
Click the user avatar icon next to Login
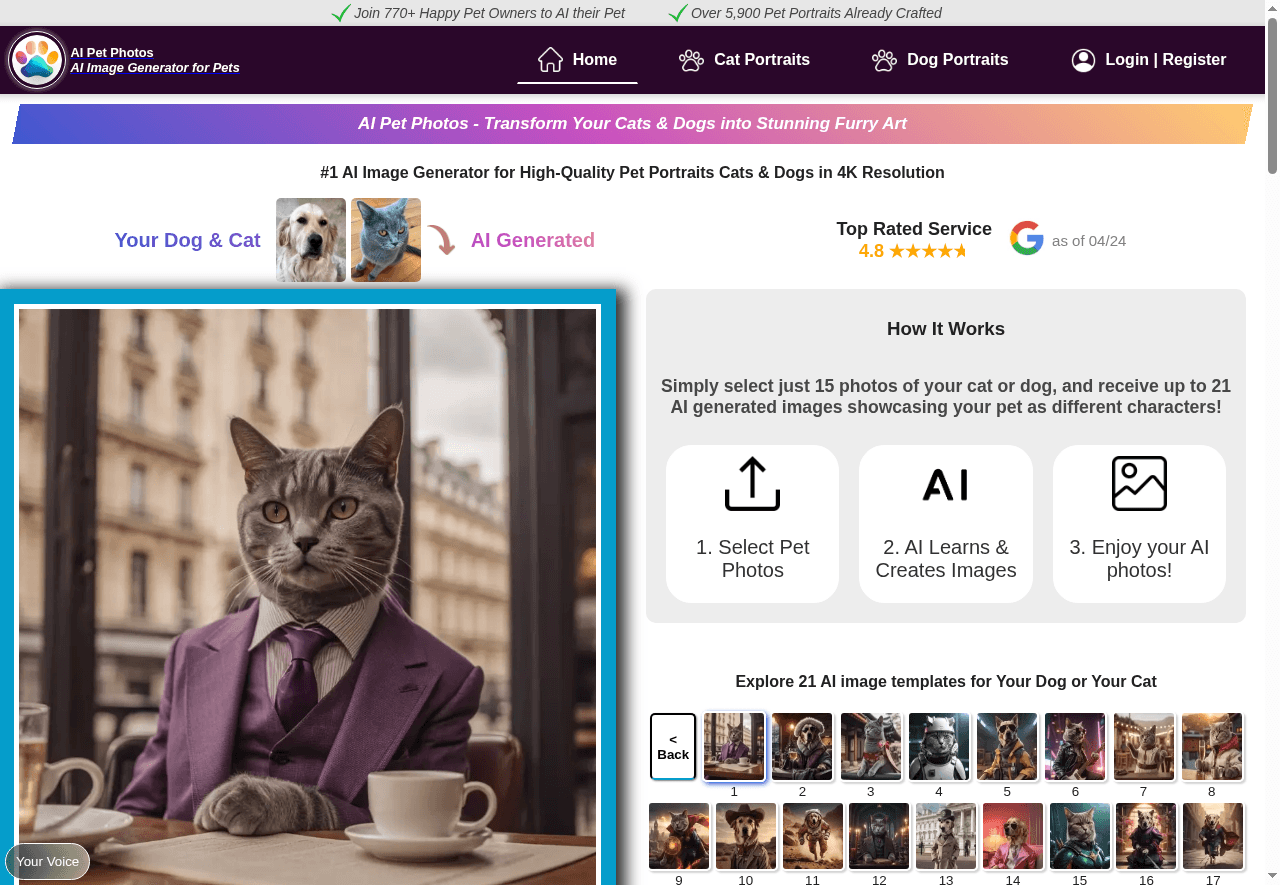1083,60
